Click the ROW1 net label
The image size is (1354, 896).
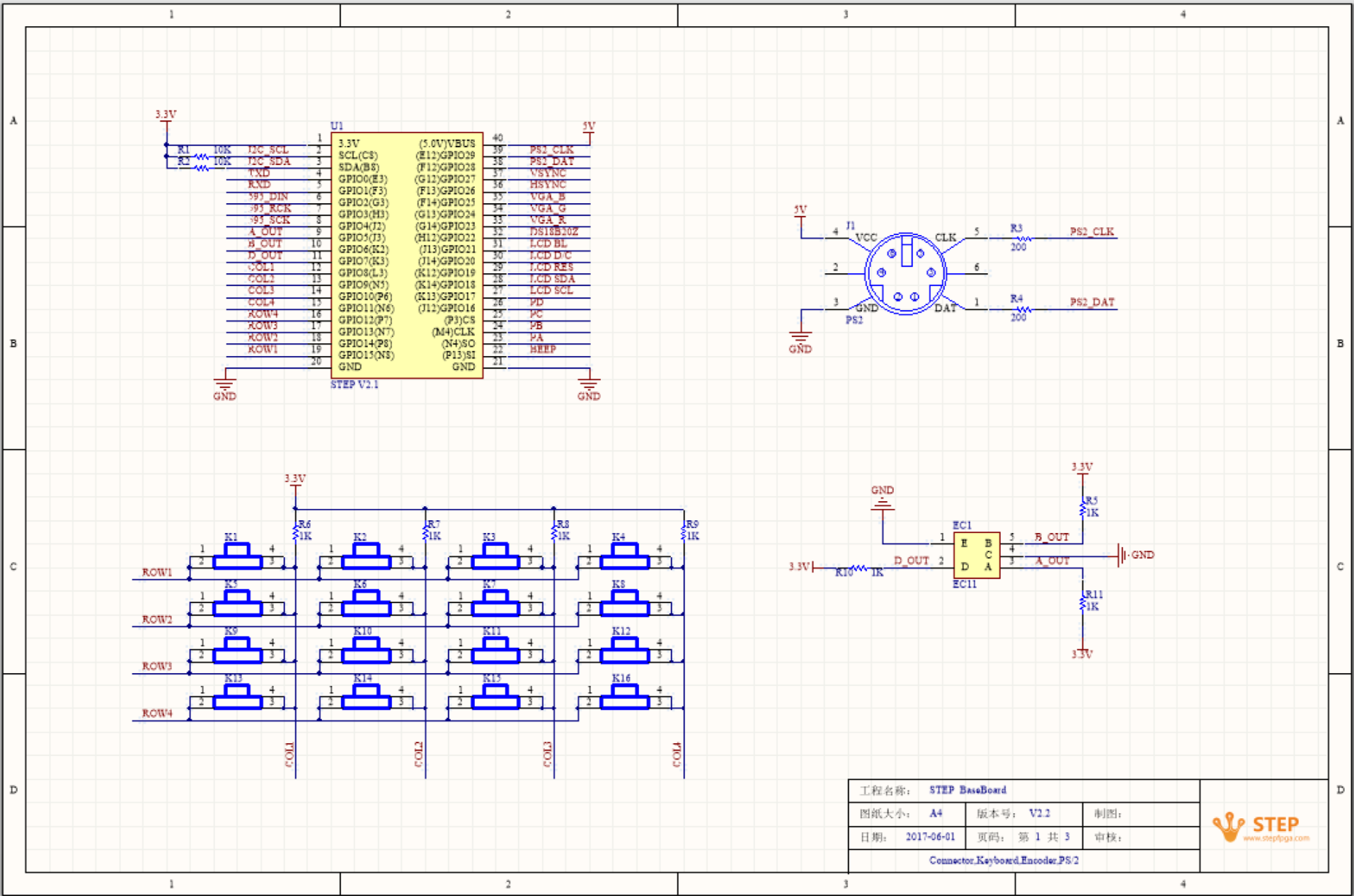coord(157,572)
